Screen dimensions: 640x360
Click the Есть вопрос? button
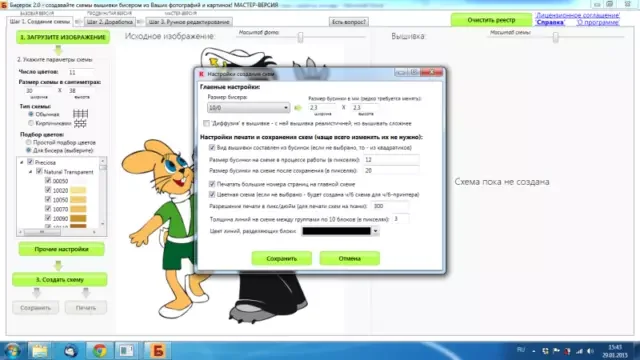pyautogui.click(x=349, y=22)
